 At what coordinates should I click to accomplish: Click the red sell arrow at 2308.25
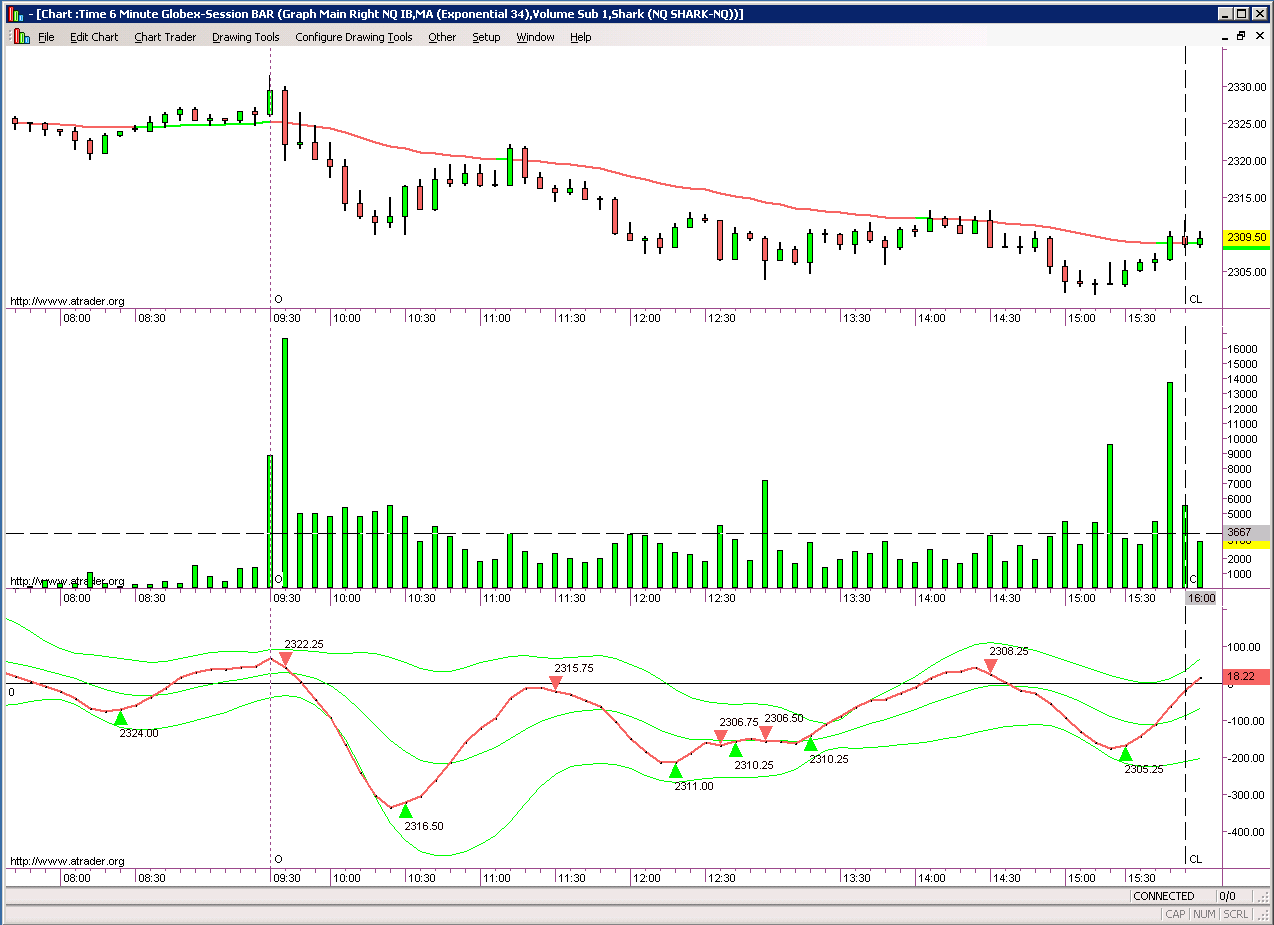click(x=990, y=666)
